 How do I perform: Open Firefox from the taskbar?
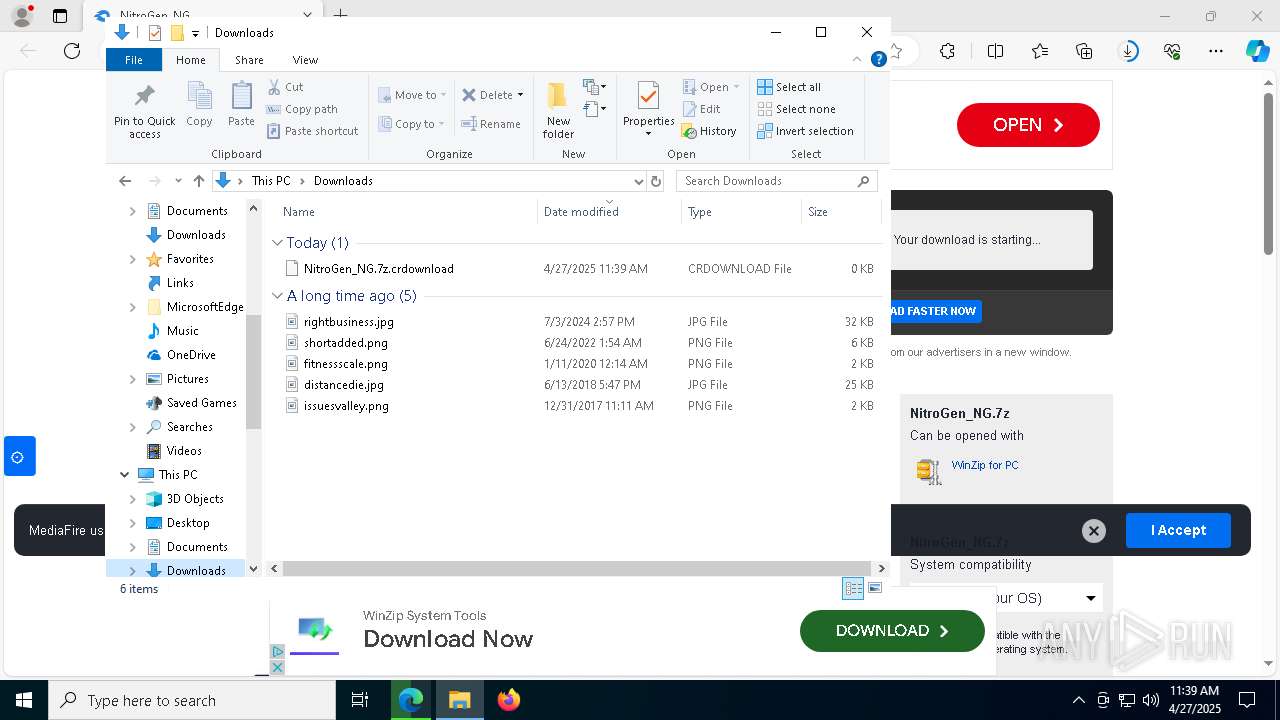pyautogui.click(x=509, y=700)
